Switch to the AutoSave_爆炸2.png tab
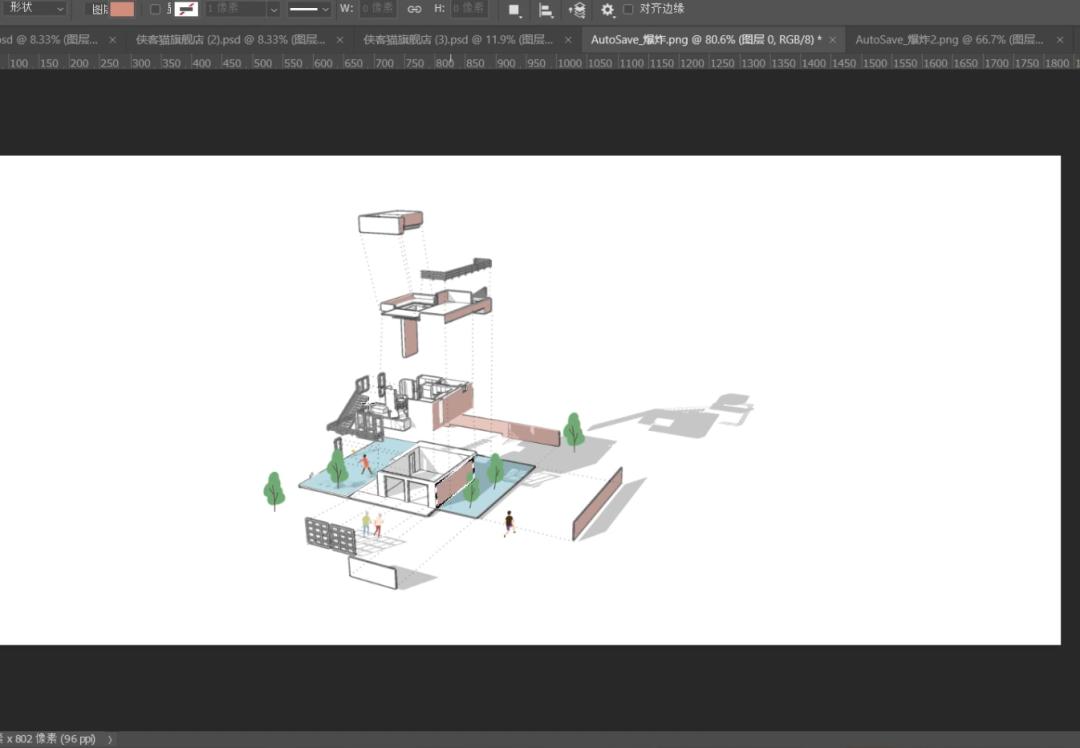This screenshot has height=748, width=1080. pyautogui.click(x=949, y=40)
